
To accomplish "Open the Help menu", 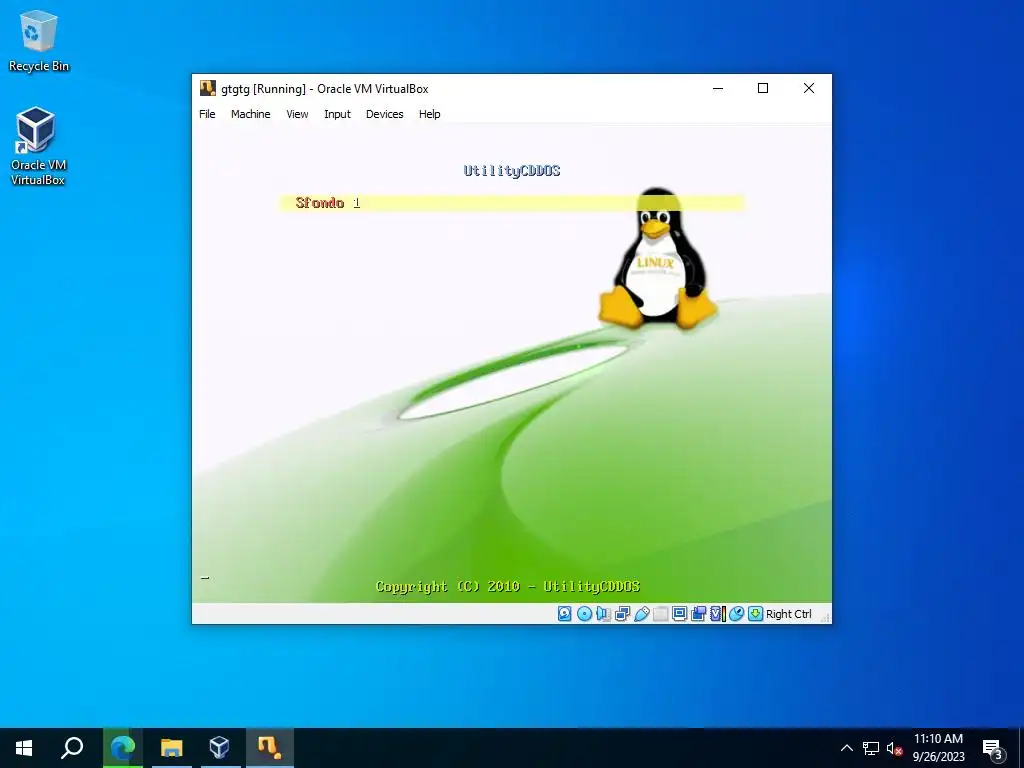I will pos(430,114).
